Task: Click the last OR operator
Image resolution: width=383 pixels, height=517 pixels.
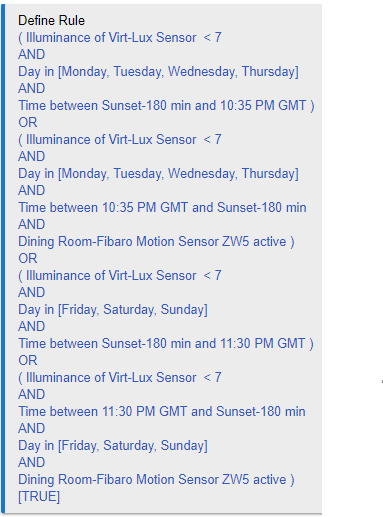Action: (28, 361)
